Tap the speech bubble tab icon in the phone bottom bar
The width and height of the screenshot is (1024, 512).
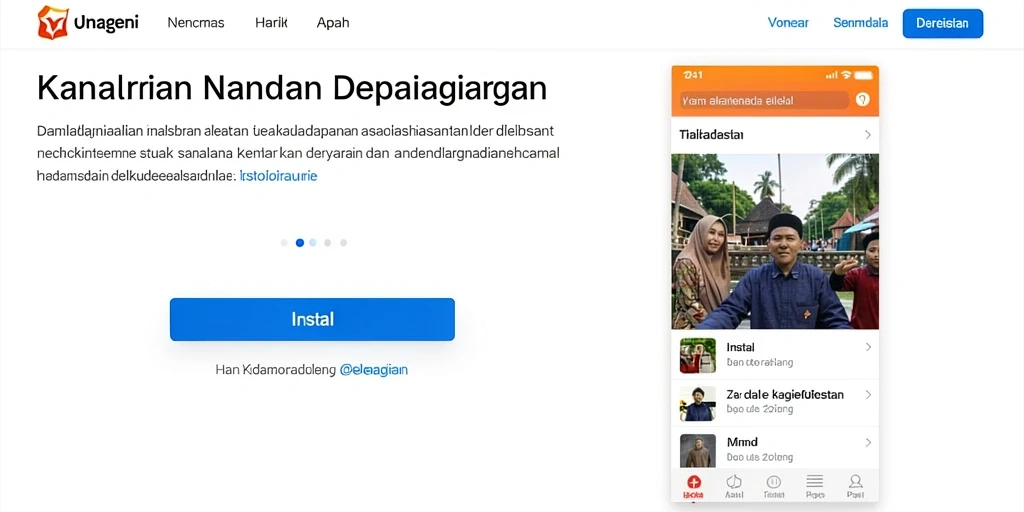coord(734,482)
